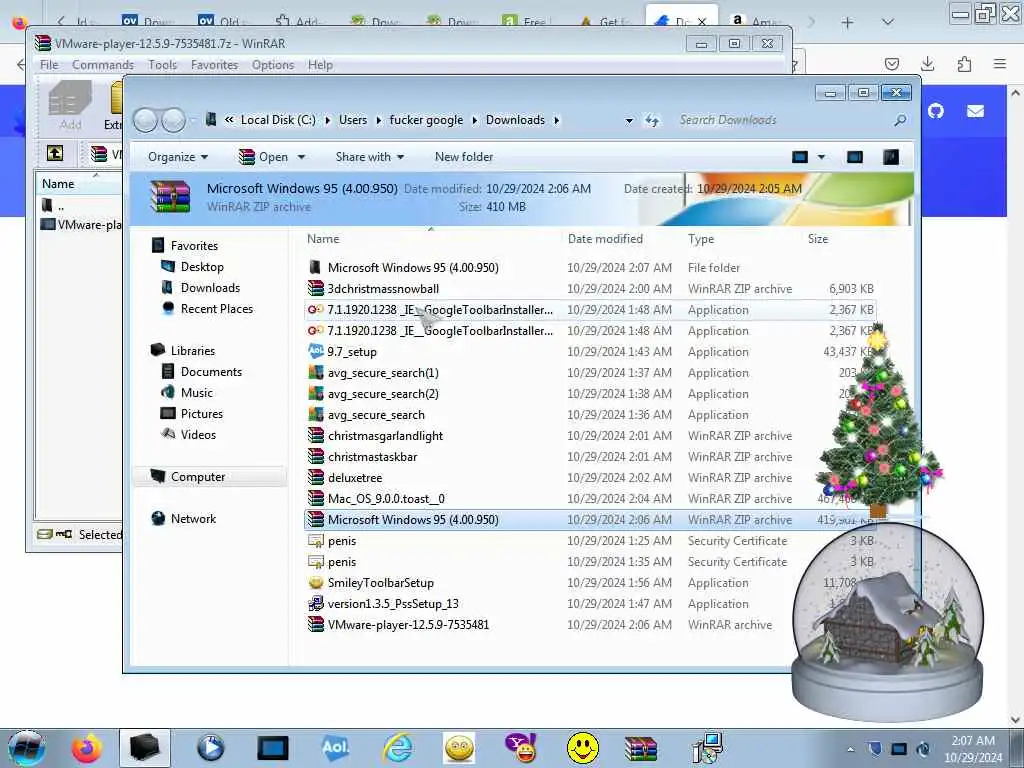Expand the Open button dropdown arrow
The image size is (1024, 768).
point(301,157)
